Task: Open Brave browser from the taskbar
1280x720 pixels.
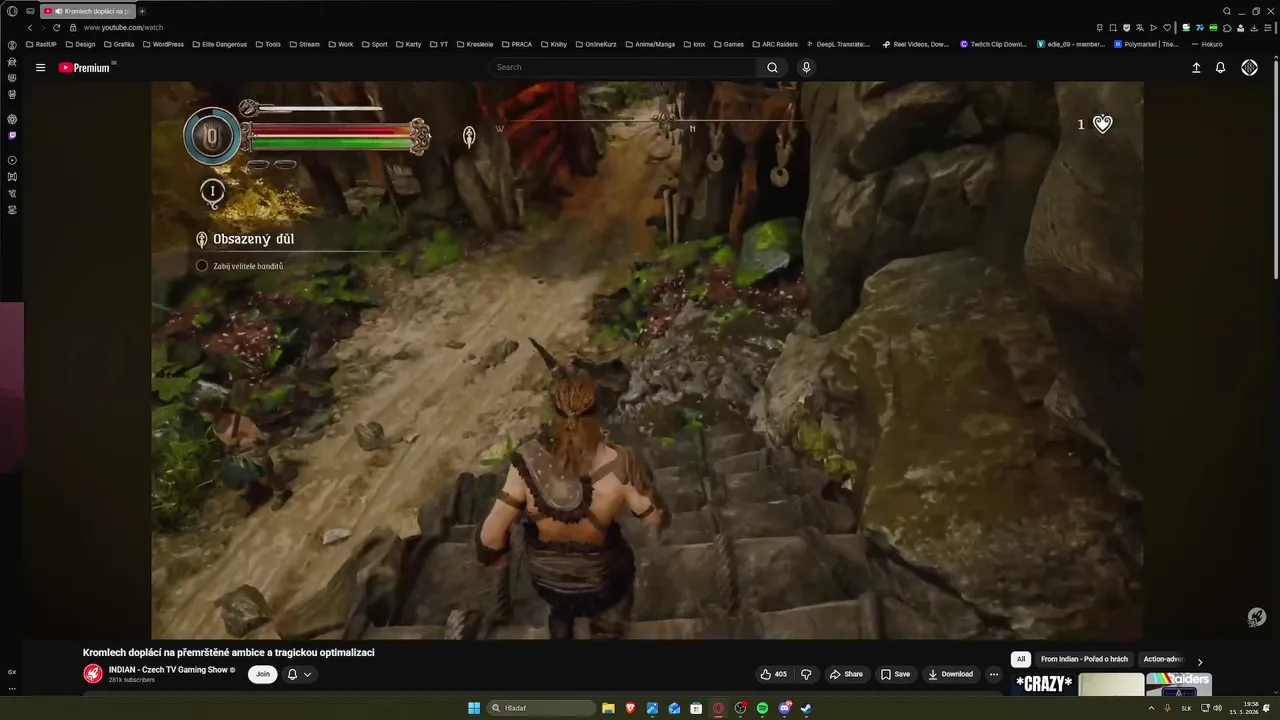Action: pyautogui.click(x=630, y=708)
